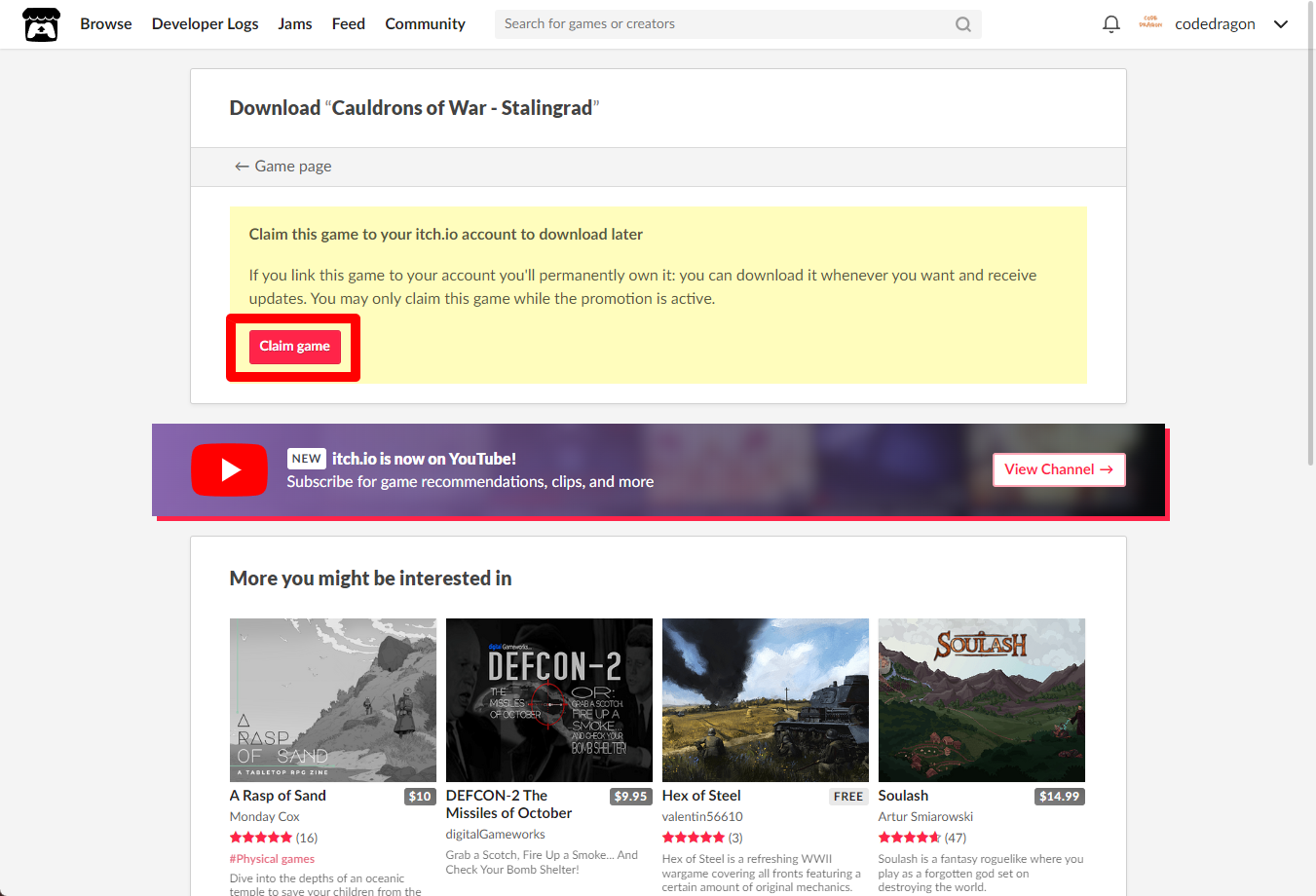Click the $10 price tag
Screen dimensions: 1316x896
[x=420, y=797]
